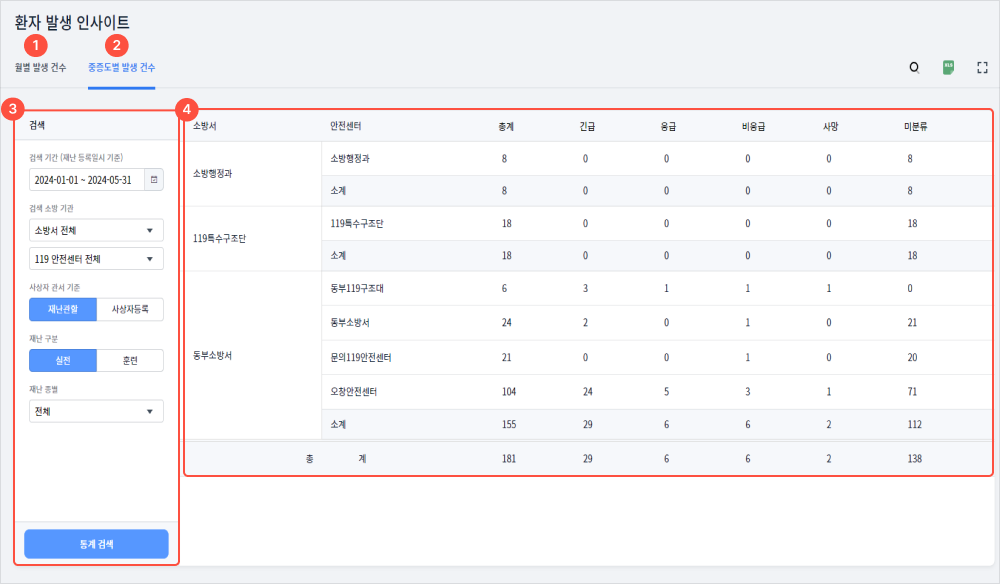This screenshot has height=584, width=1000.
Task: Select 중증도별 발생 건수 tab
Action: click(121, 68)
